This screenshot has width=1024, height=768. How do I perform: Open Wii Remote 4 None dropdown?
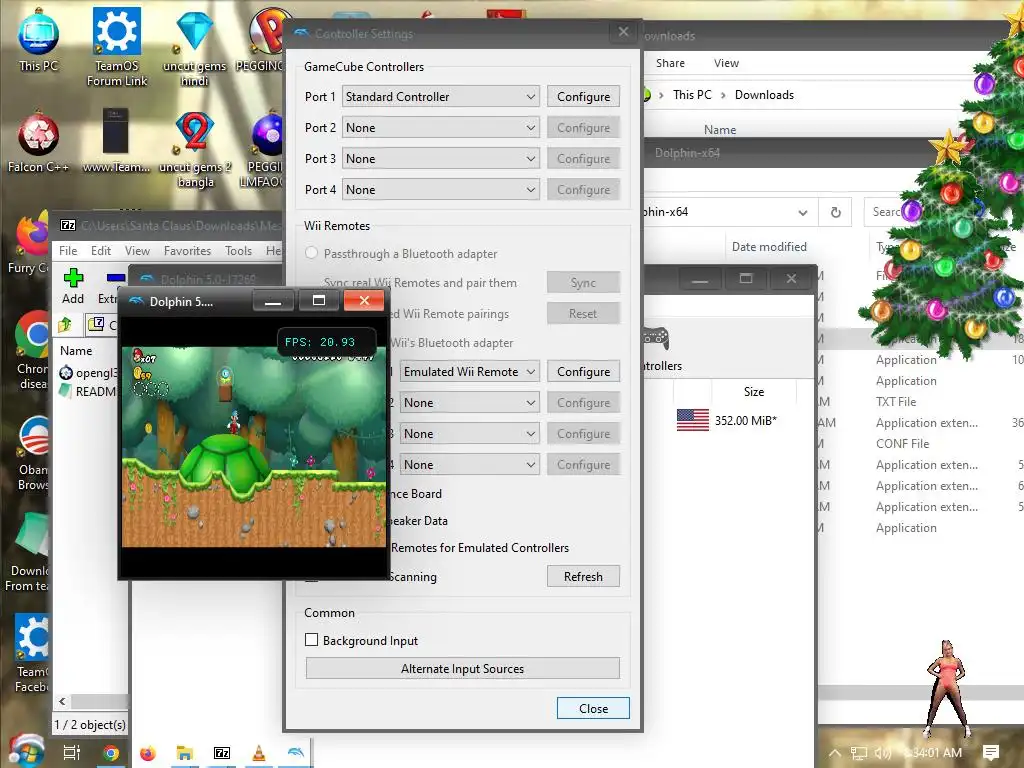pyautogui.click(x=470, y=464)
